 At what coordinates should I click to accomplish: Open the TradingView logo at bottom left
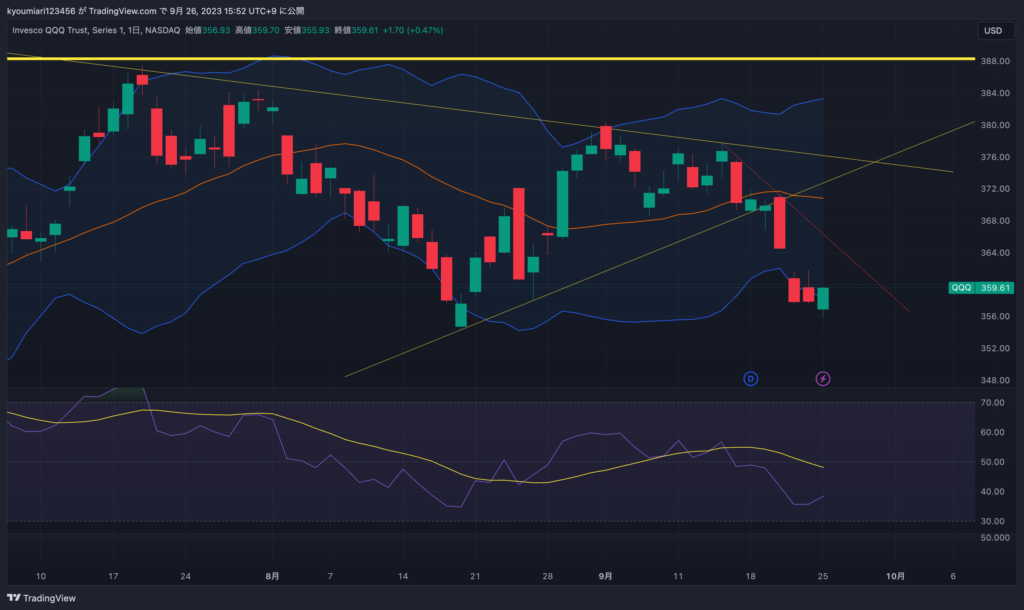(41, 598)
